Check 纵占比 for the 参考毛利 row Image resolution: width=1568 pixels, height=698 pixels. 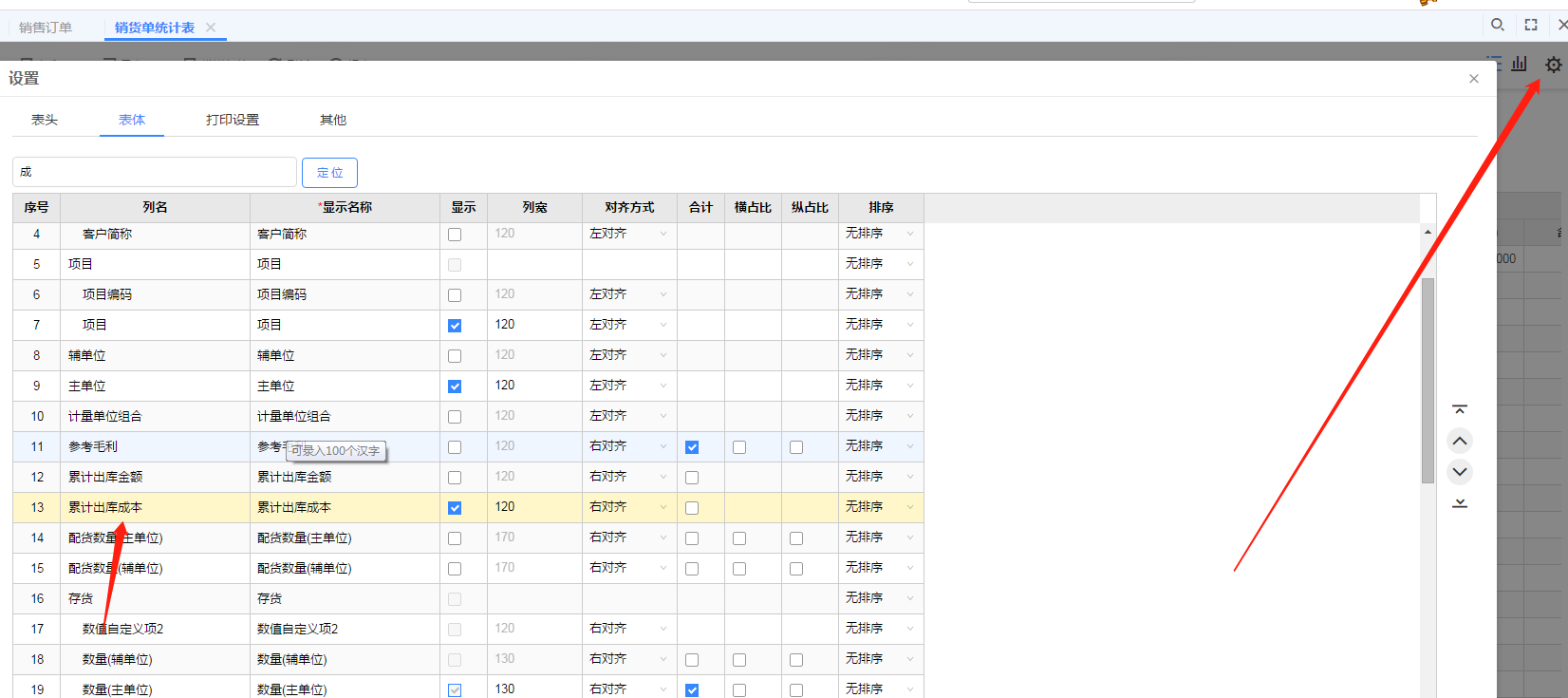click(796, 447)
